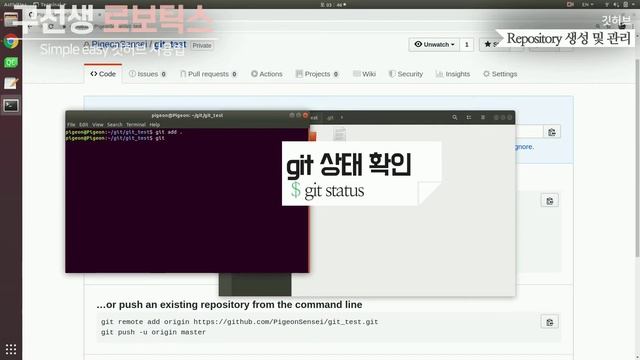
Task: Open the system status menu
Action: [620, 4]
